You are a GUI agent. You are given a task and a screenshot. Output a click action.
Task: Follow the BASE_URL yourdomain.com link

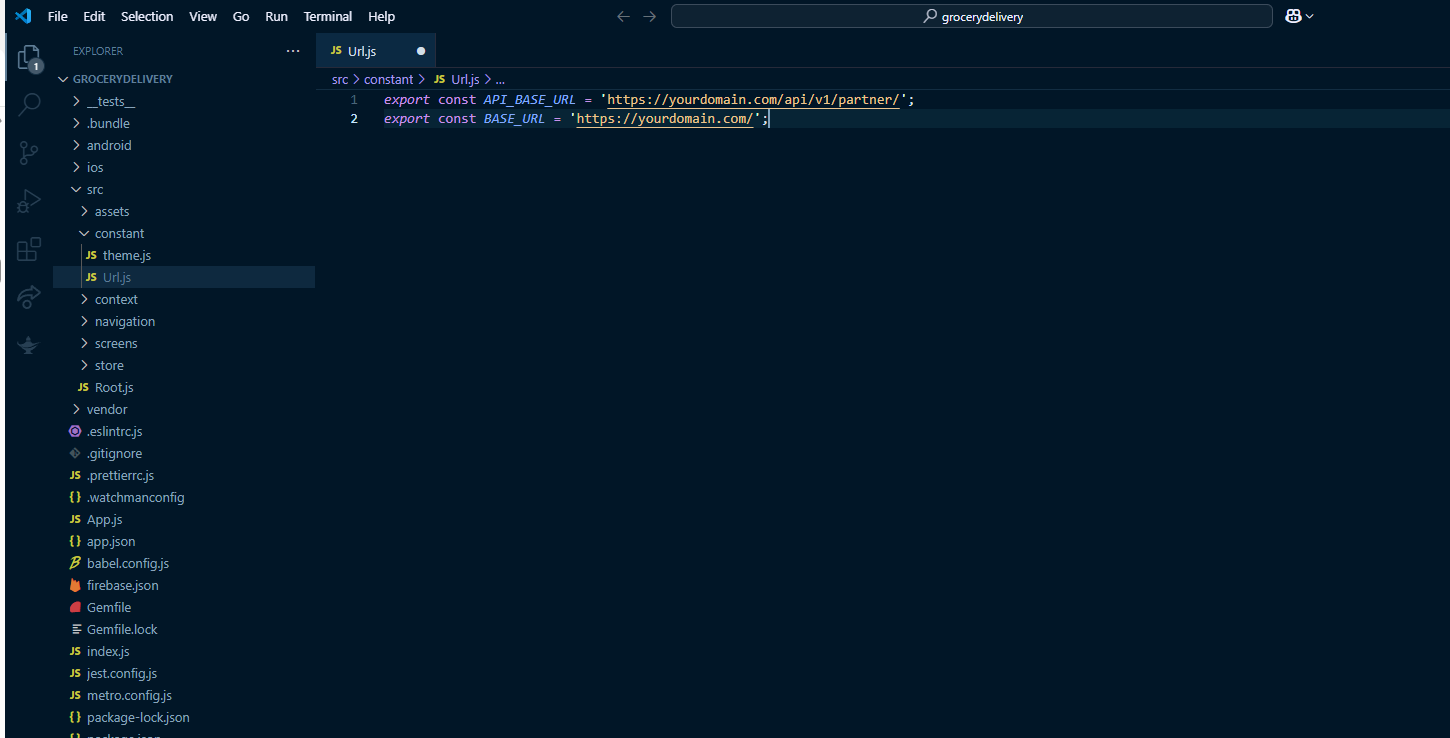click(x=664, y=118)
